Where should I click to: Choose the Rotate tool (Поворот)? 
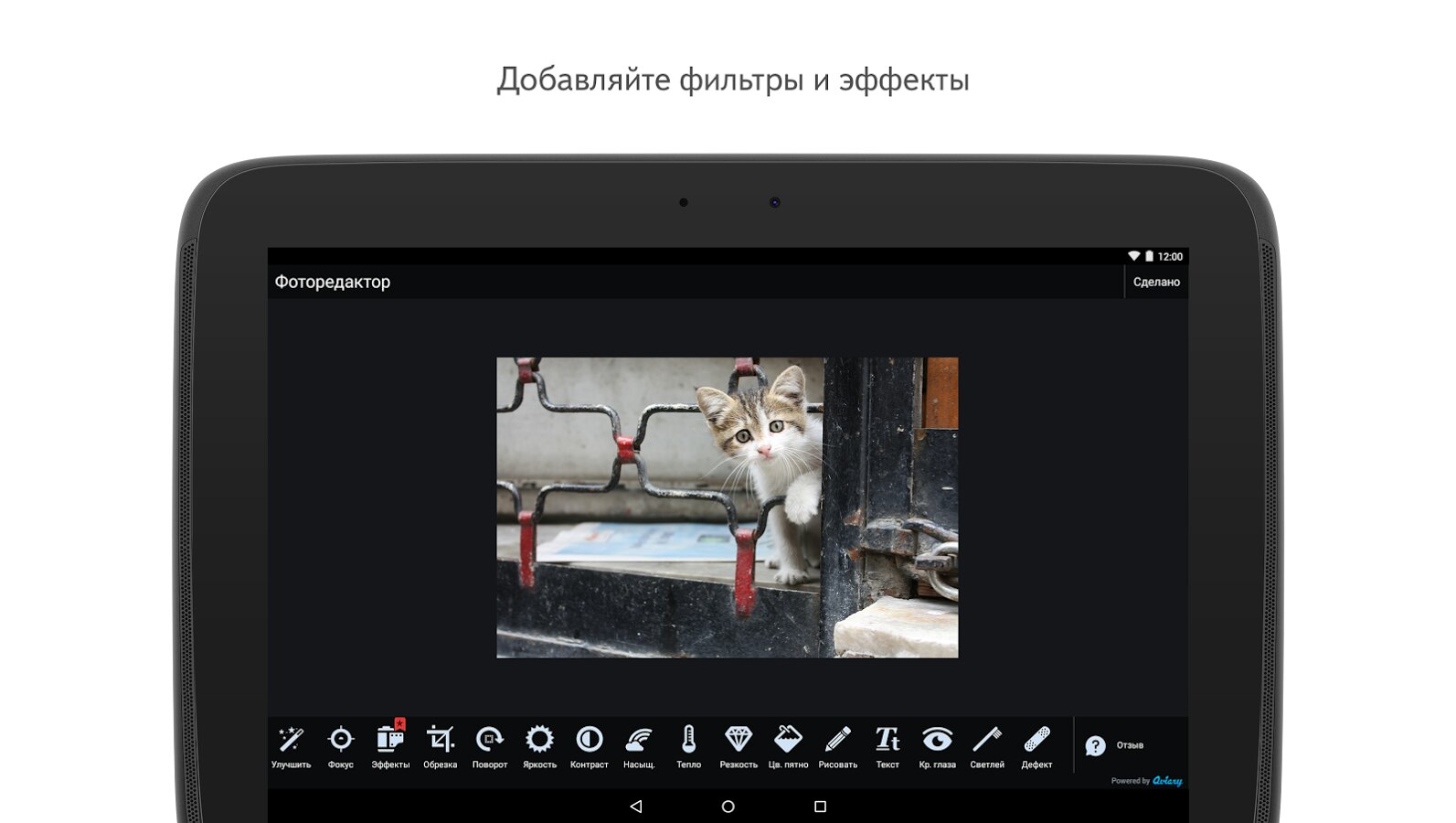(490, 745)
